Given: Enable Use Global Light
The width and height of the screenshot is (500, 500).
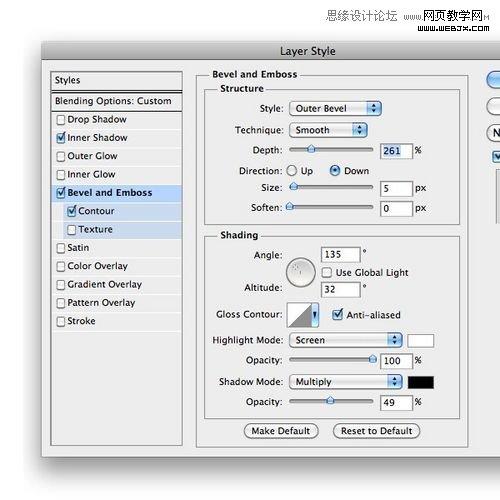Looking at the screenshot, I should [x=327, y=273].
